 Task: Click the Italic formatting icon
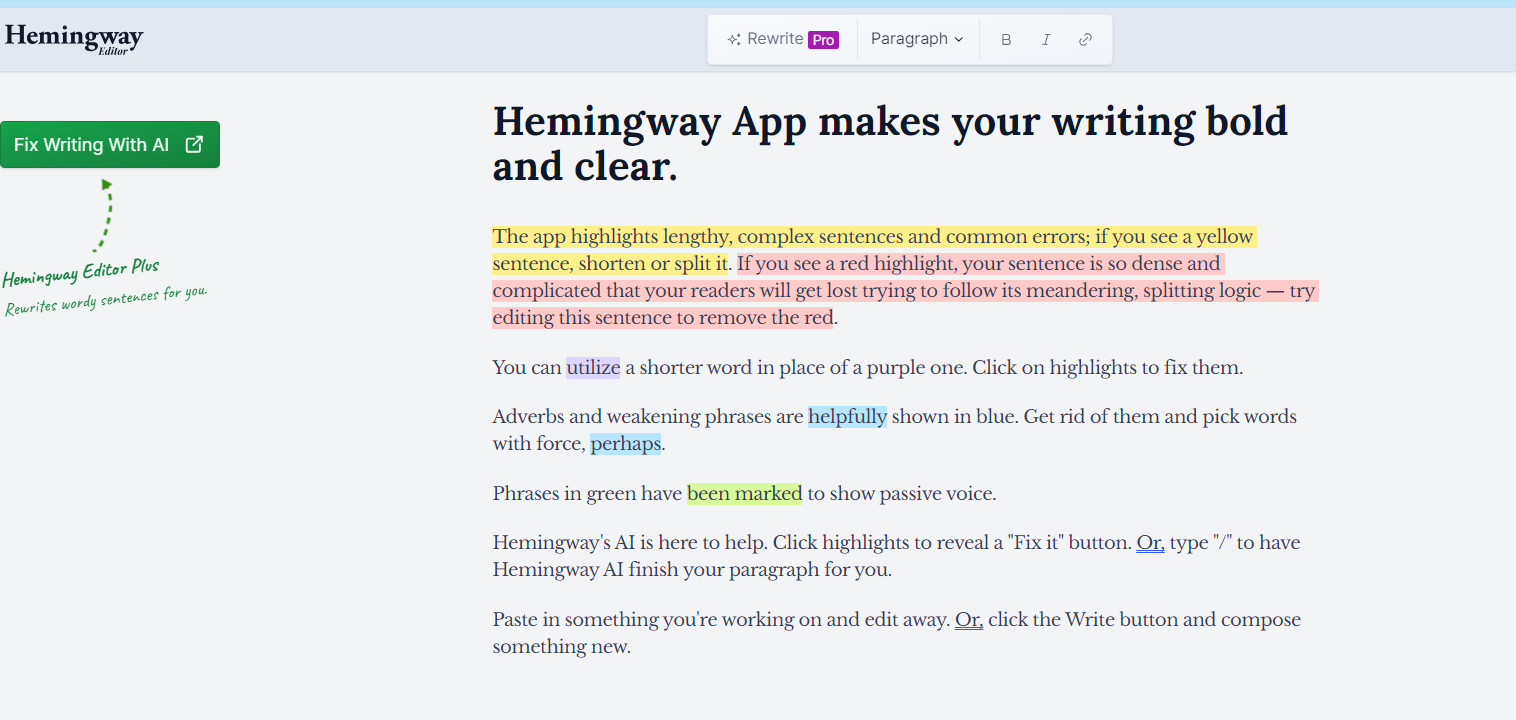point(1046,40)
